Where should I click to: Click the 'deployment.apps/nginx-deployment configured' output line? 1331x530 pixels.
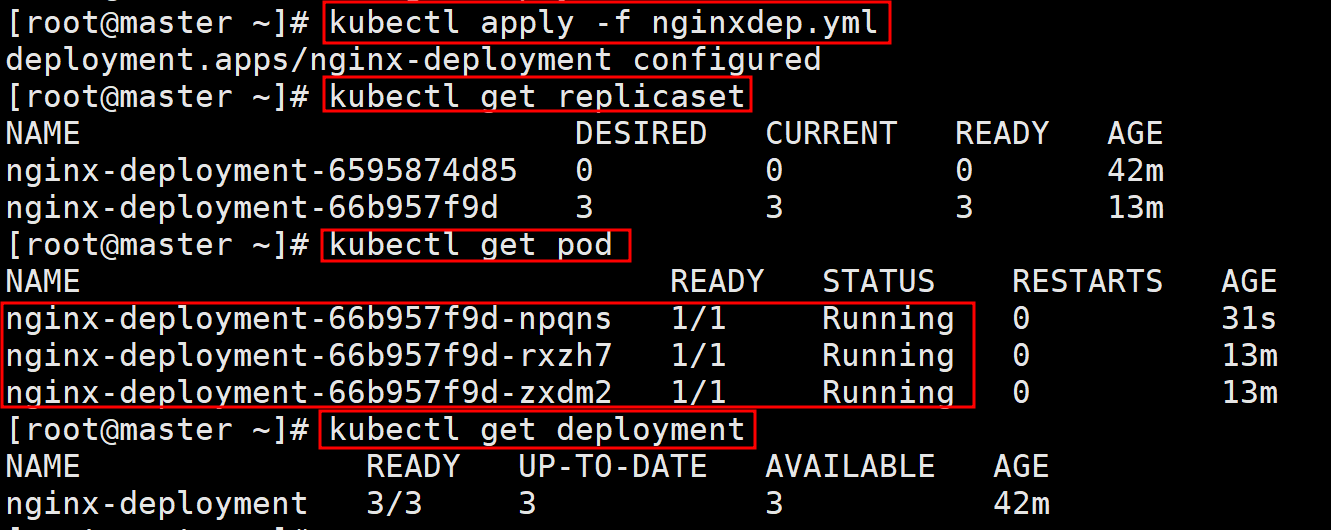(x=413, y=60)
